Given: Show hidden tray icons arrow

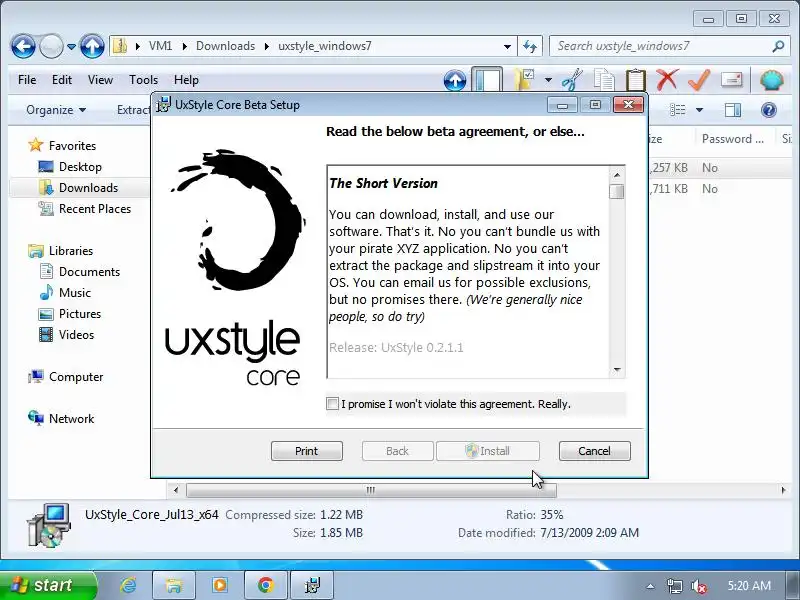Looking at the screenshot, I should pyautogui.click(x=650, y=586).
